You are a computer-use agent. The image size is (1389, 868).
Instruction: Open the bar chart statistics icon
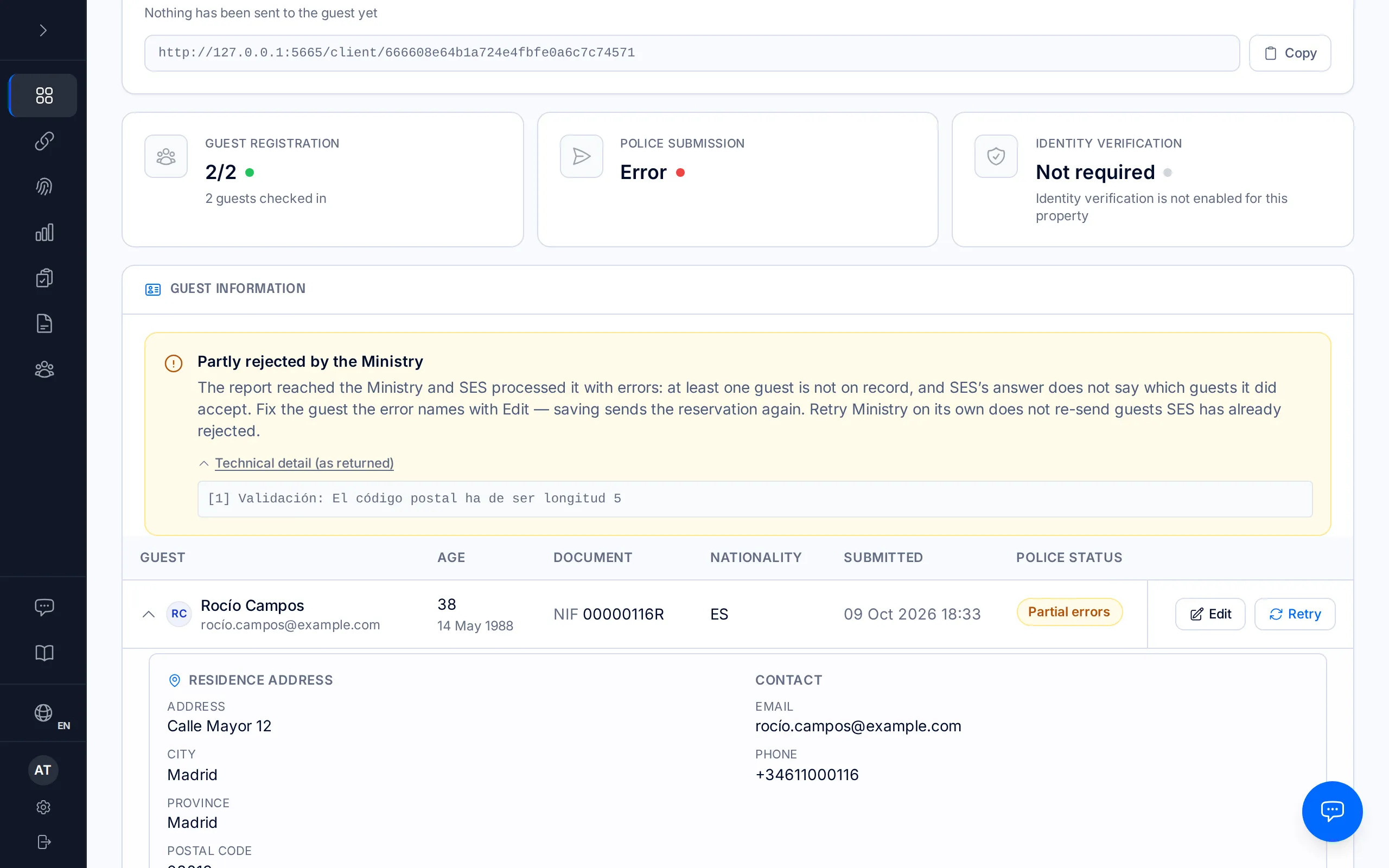click(x=44, y=233)
